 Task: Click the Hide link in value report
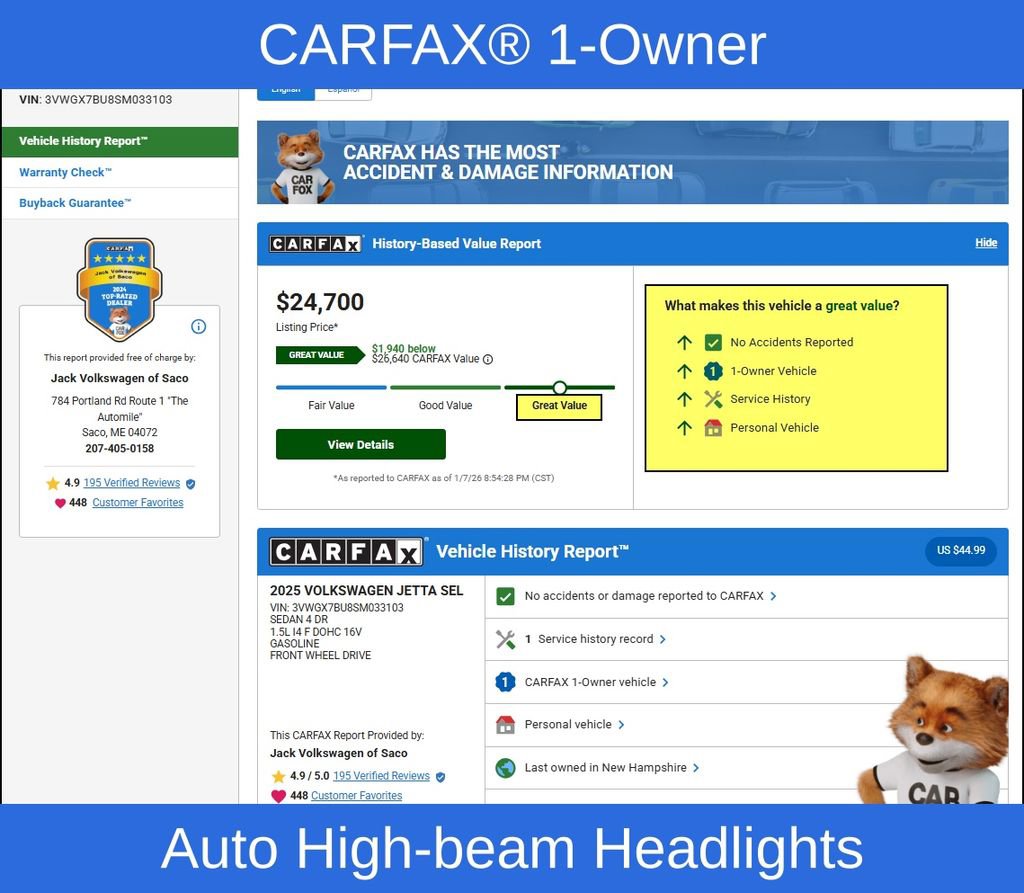pyautogui.click(x=986, y=243)
